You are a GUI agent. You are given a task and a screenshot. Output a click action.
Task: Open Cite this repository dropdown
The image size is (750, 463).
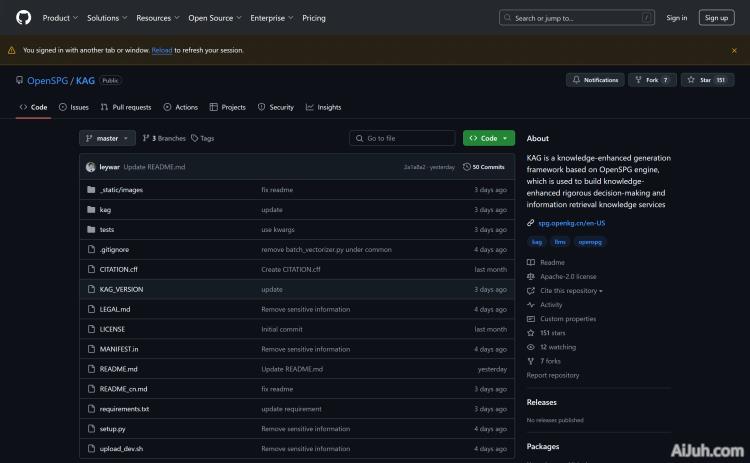click(x=572, y=290)
